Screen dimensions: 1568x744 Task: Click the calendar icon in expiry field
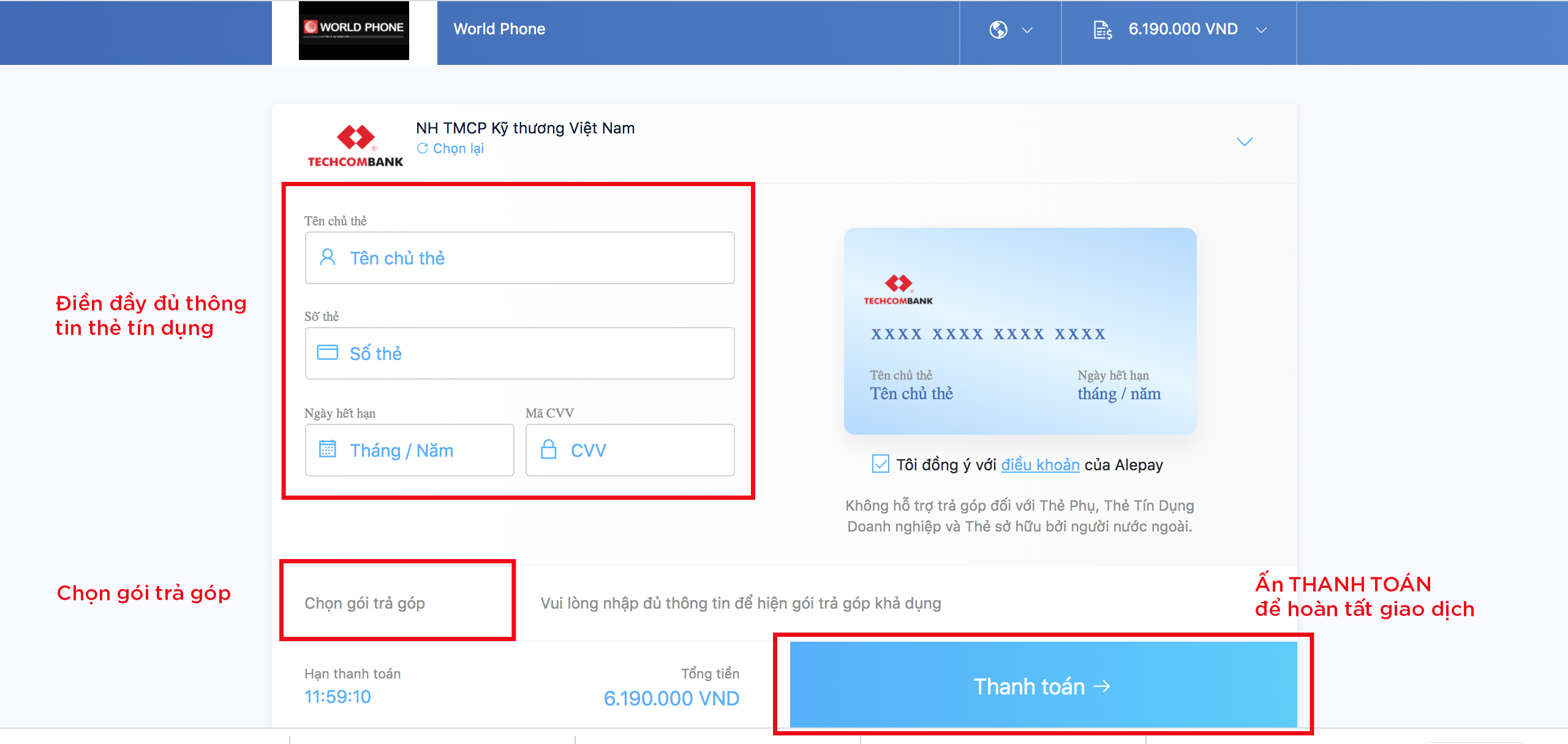[x=328, y=449]
